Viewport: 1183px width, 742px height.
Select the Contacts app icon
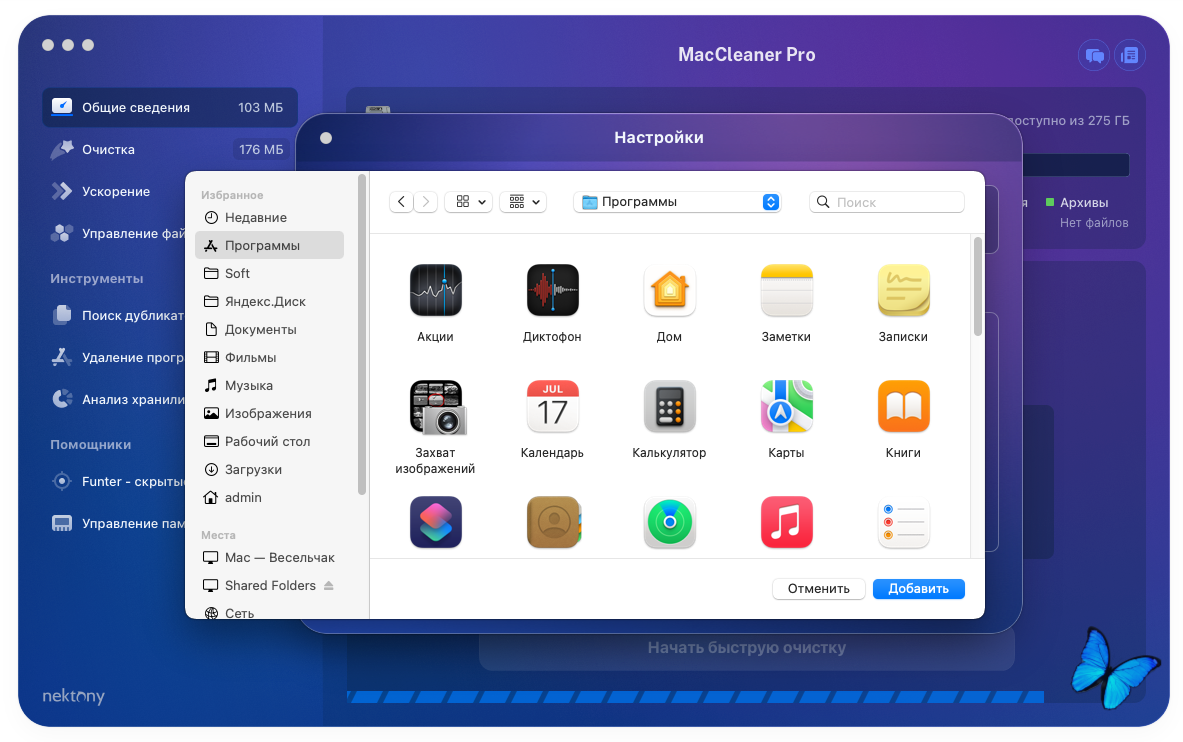tap(553, 522)
